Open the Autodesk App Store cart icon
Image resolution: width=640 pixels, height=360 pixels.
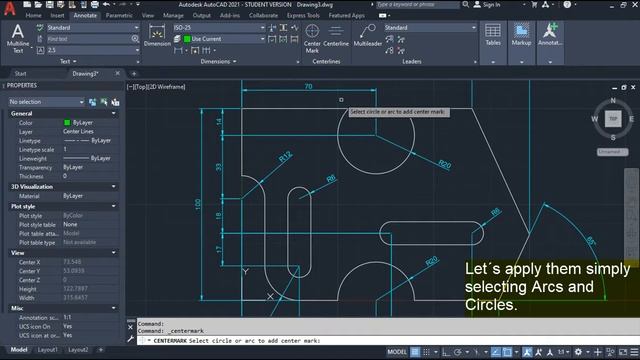tap(534, 4)
